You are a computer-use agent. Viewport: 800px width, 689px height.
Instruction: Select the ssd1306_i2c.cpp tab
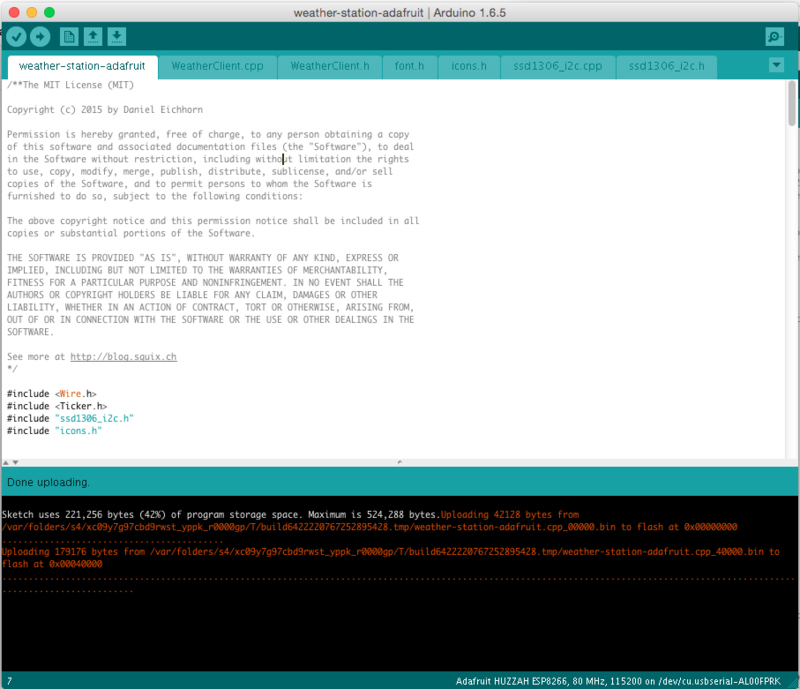click(556, 66)
